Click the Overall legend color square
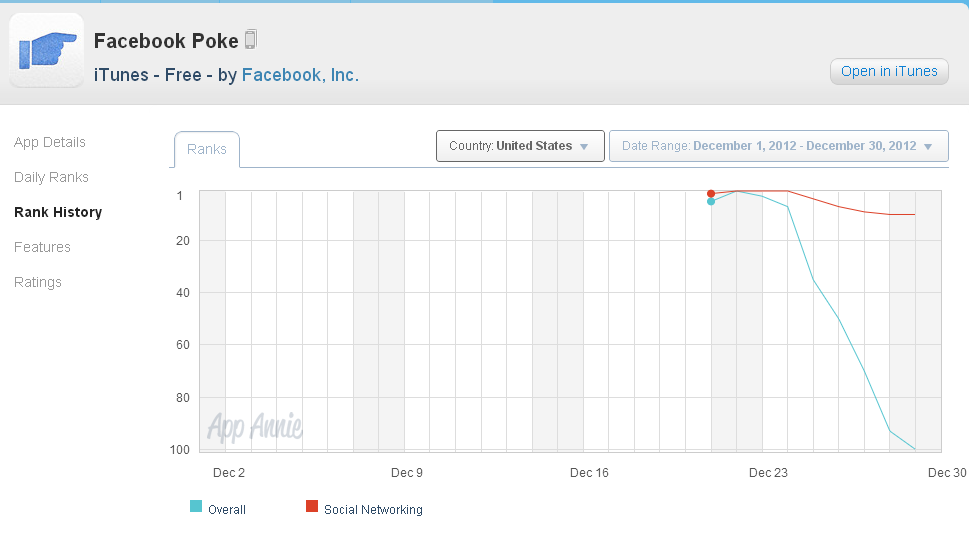969x540 pixels. point(196,507)
